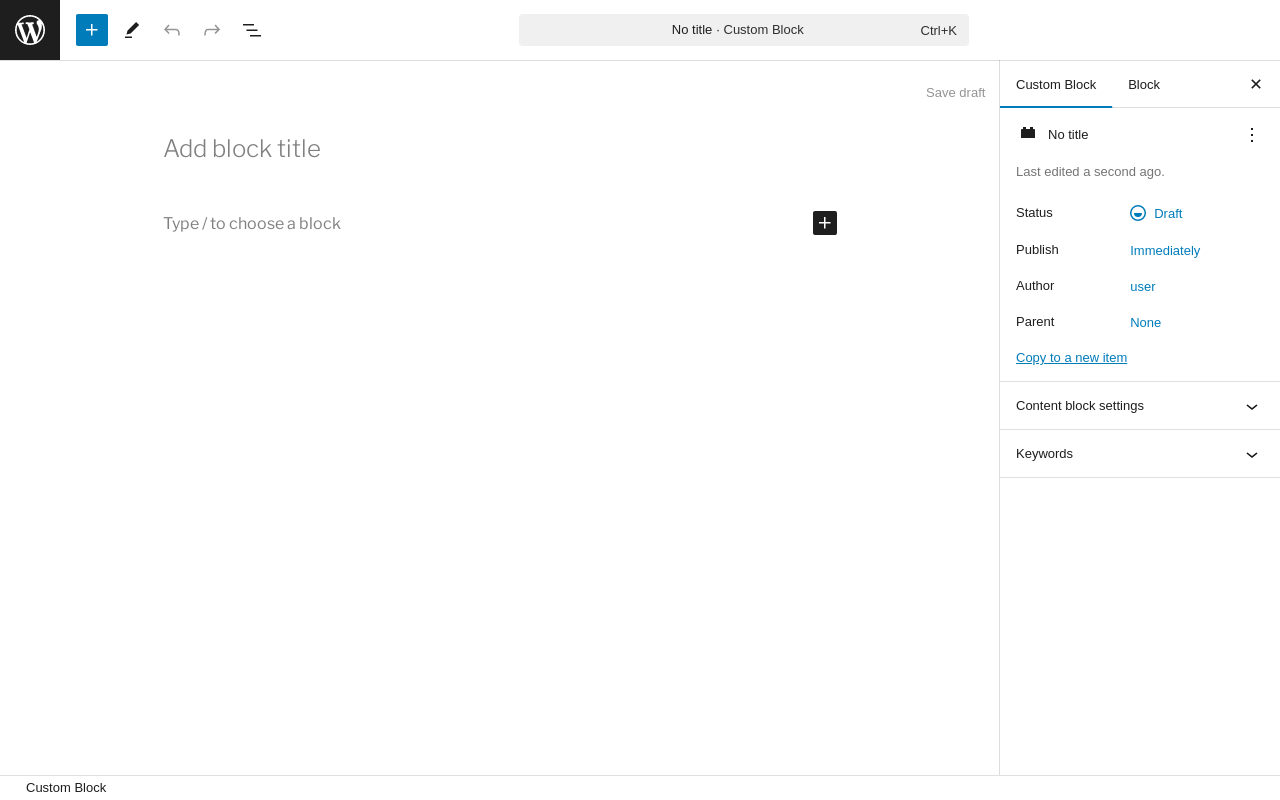
Task: Set parent from None
Action: [x=1146, y=322]
